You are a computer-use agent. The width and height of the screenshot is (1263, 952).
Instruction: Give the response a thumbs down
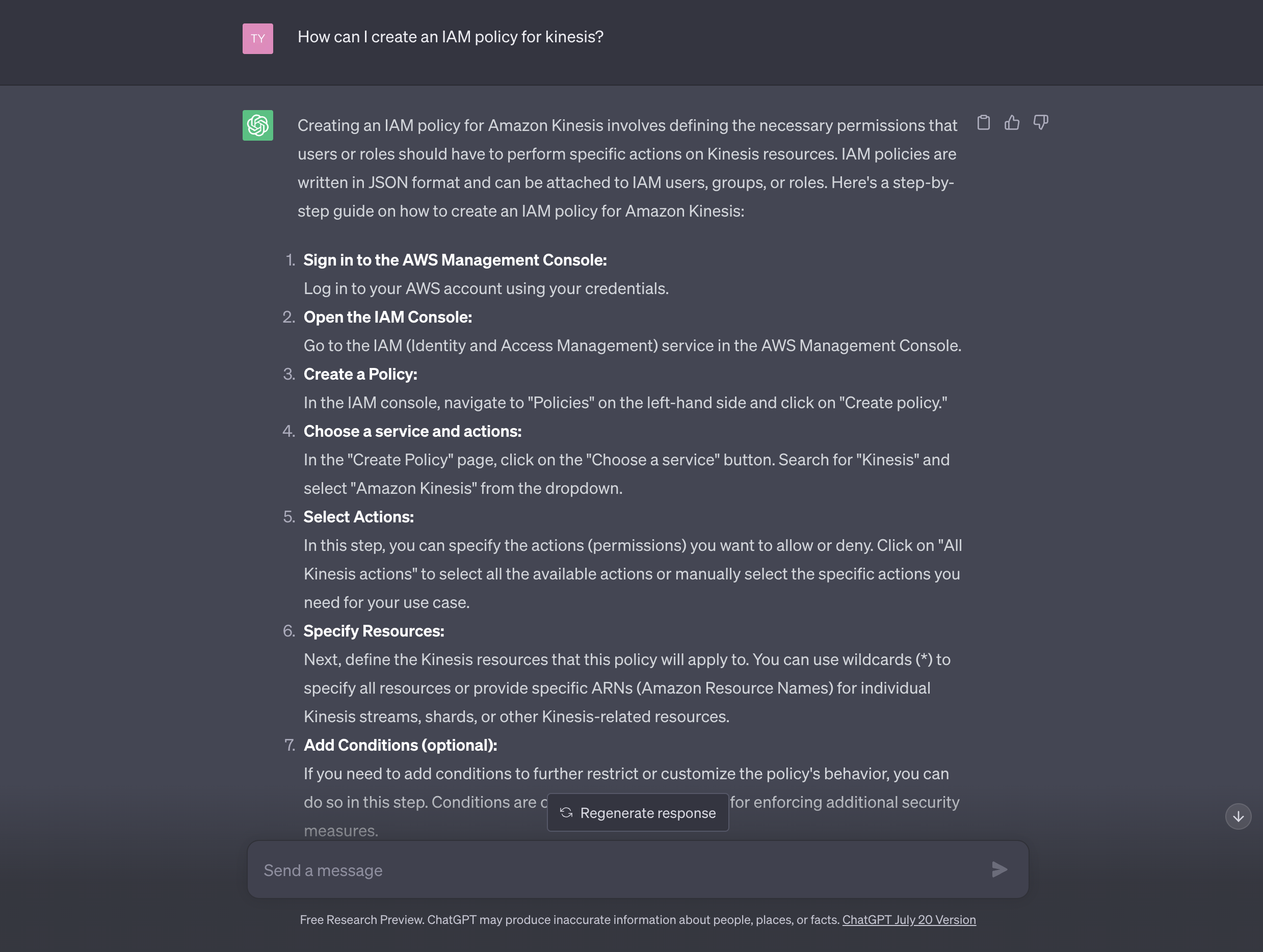1041,123
